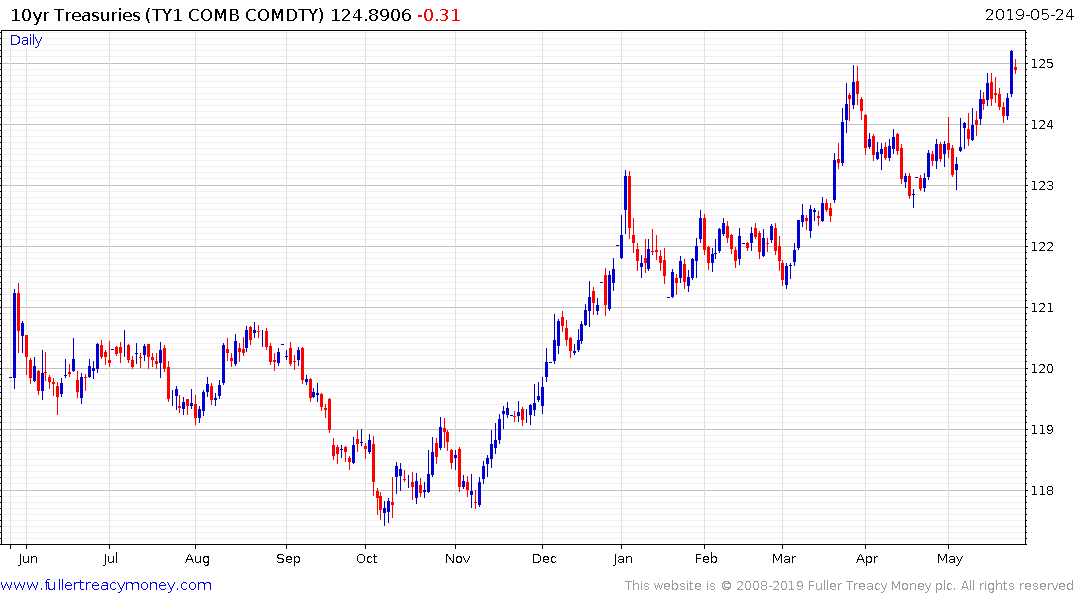
Task: Click the 'Daily' interval label
Action: coord(26,40)
